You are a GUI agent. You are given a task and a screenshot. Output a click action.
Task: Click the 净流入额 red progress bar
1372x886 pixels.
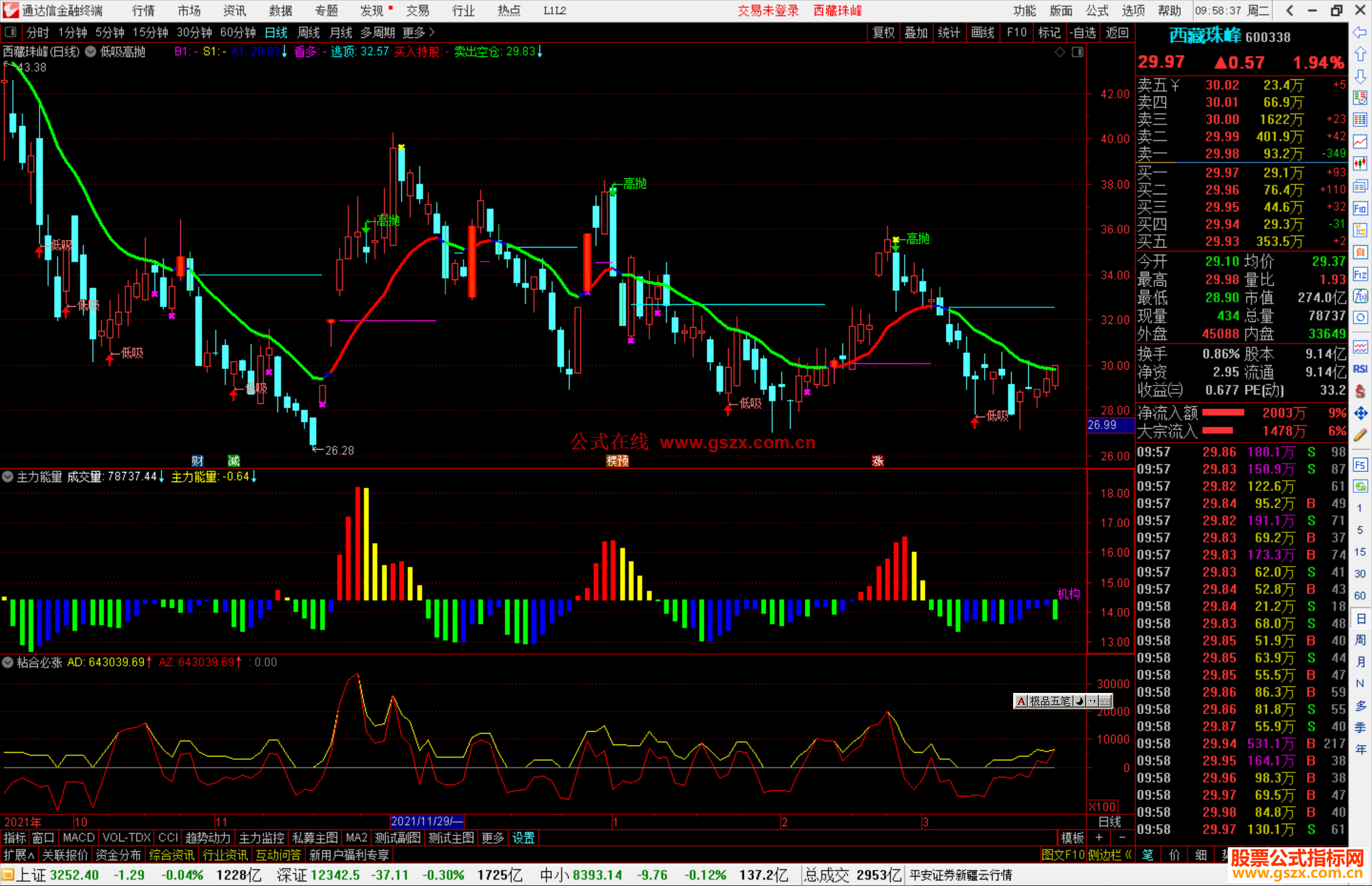[x=1223, y=413]
